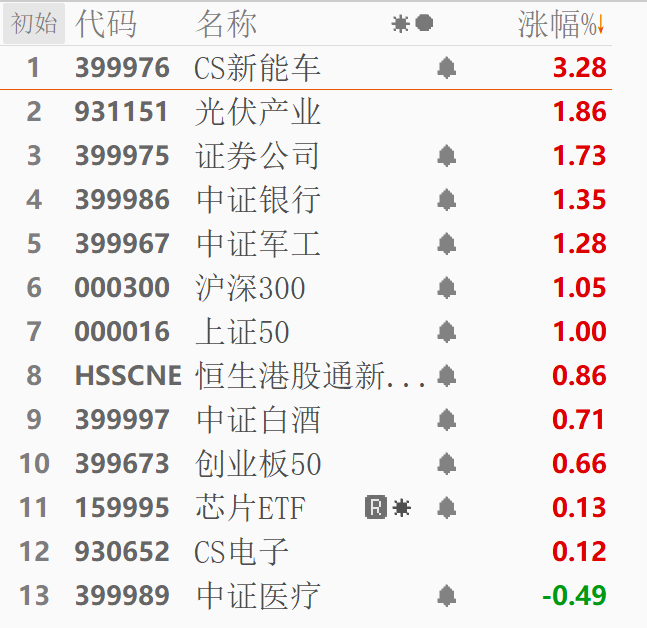Select the 证券公司 name cell

click(257, 156)
